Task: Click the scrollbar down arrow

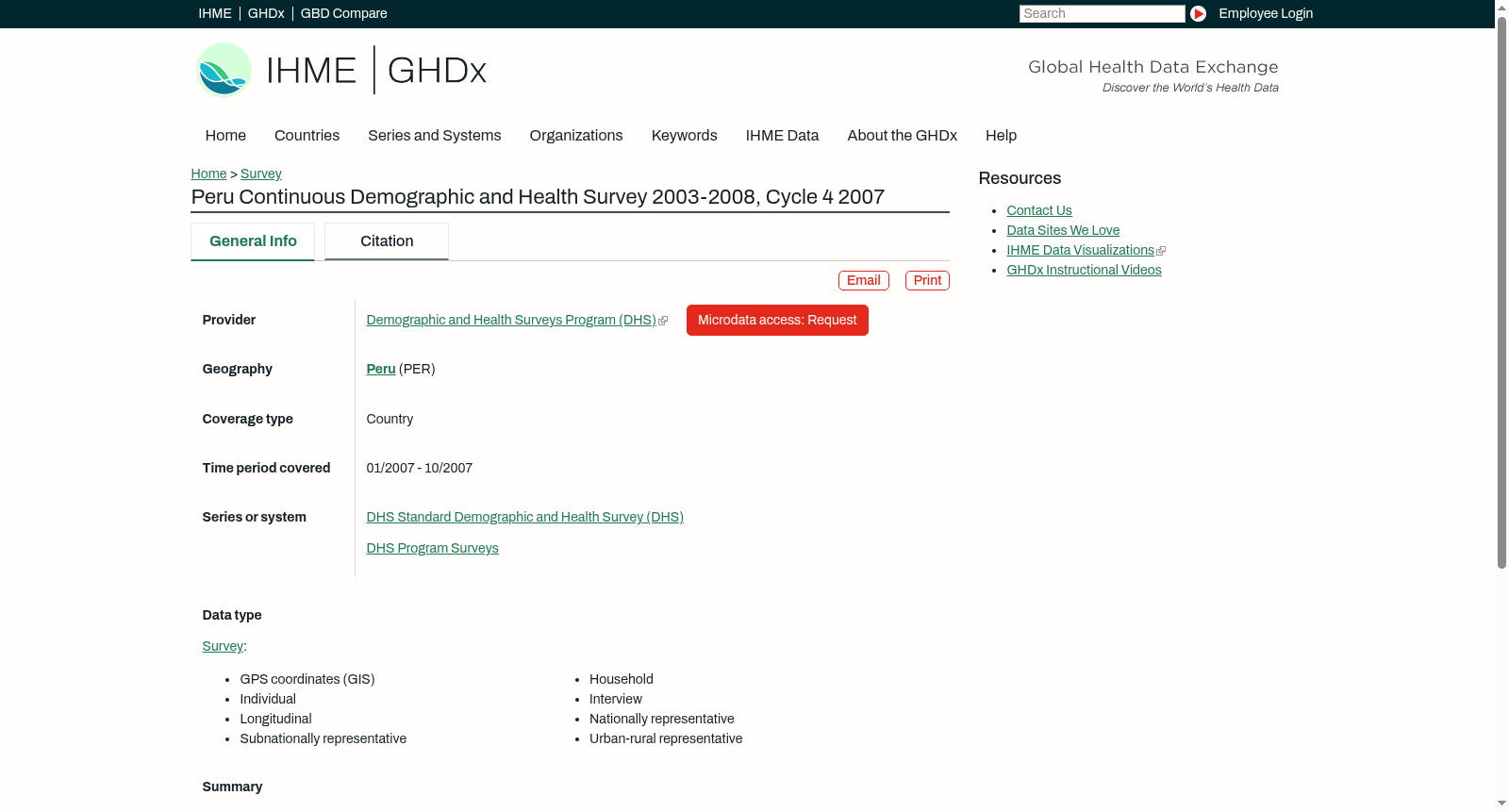Action: [x=1501, y=804]
